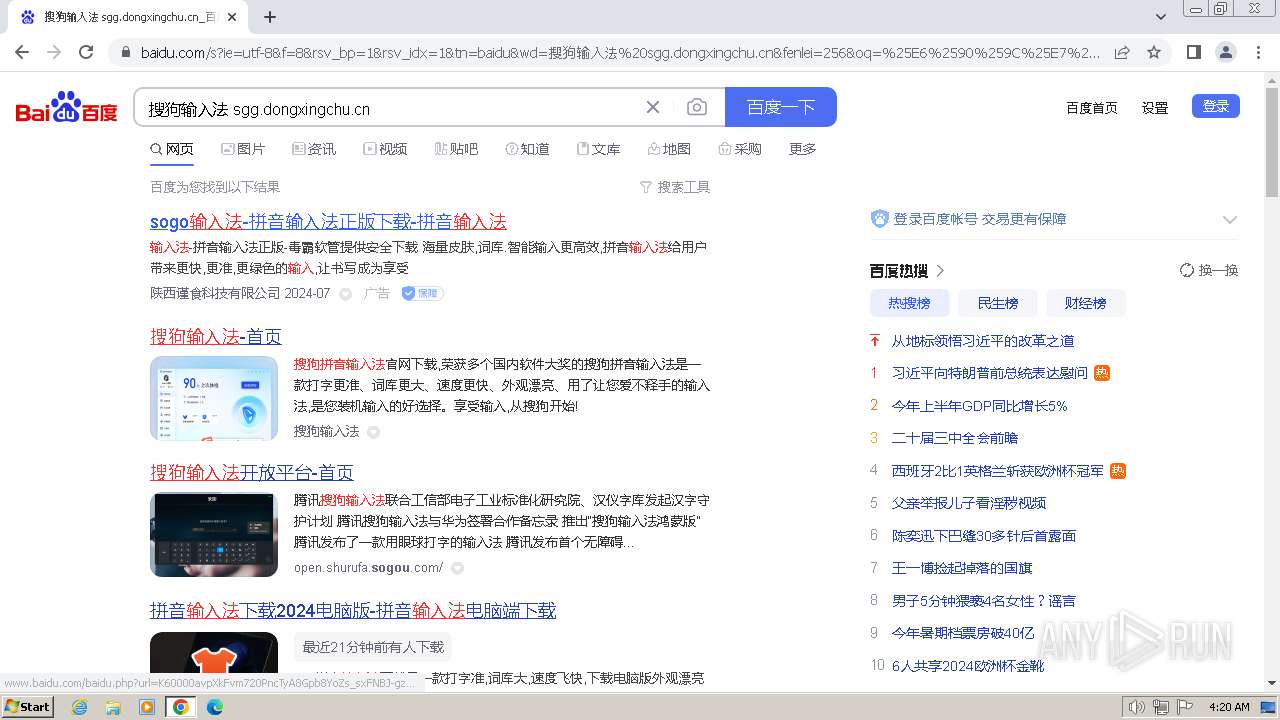Expand dropdown arrow next to 搜狗输入法 source
The width and height of the screenshot is (1280, 720).
coord(373,432)
